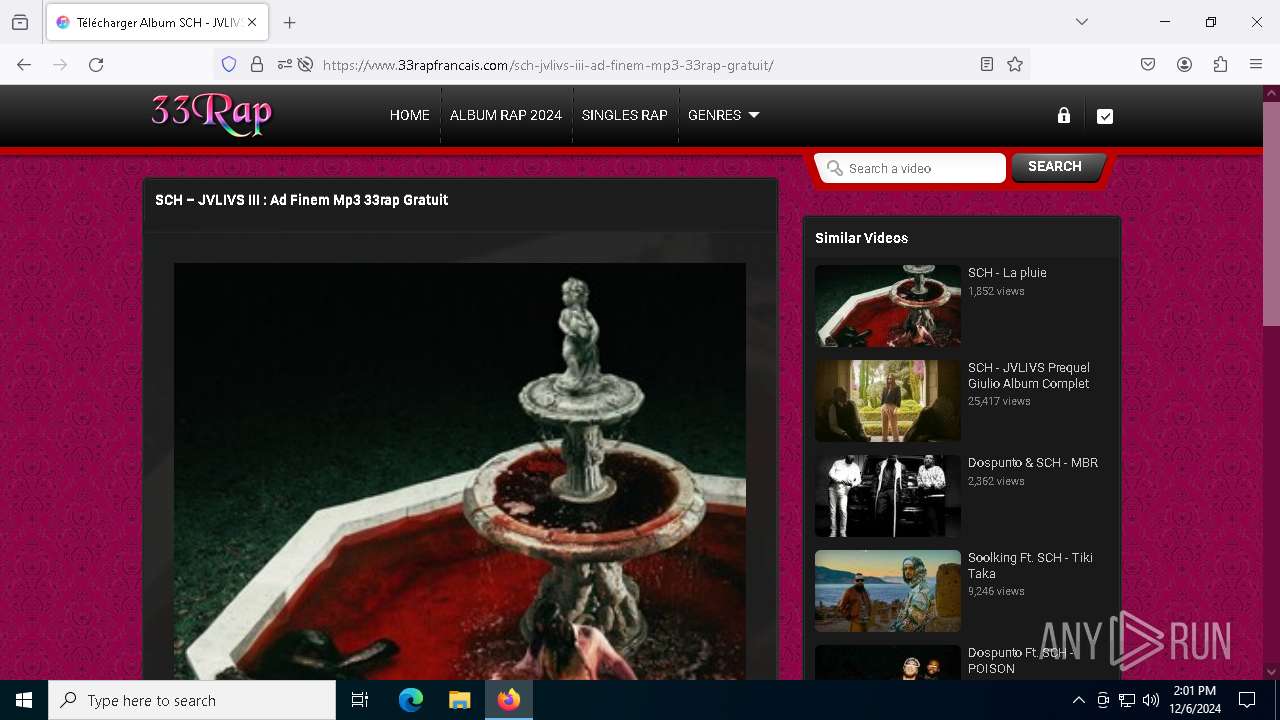Viewport: 1280px width, 720px height.
Task: Click the SEARCH button
Action: tap(1055, 167)
